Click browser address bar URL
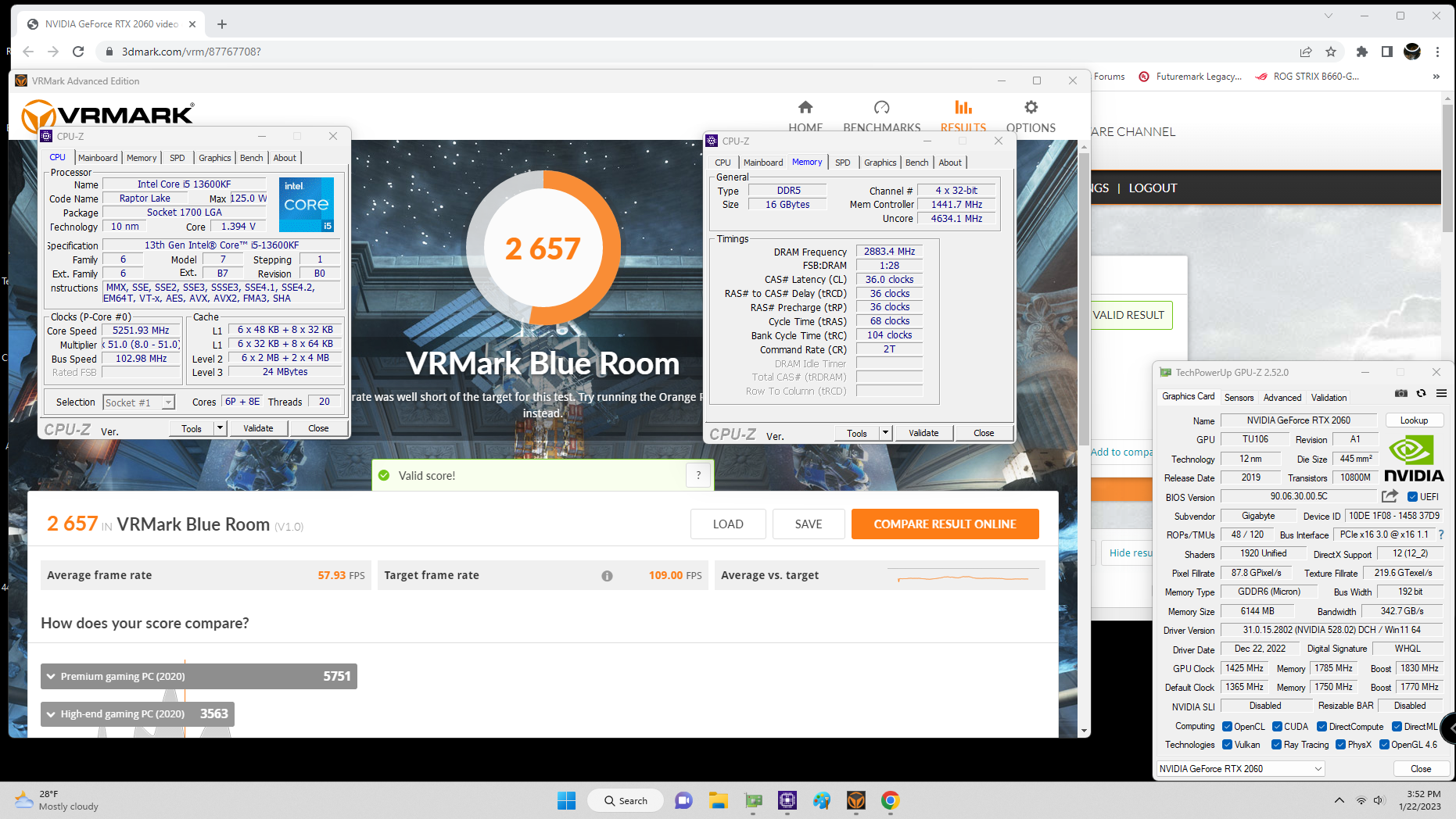Screen dimensions: 1456x819 click(192, 52)
